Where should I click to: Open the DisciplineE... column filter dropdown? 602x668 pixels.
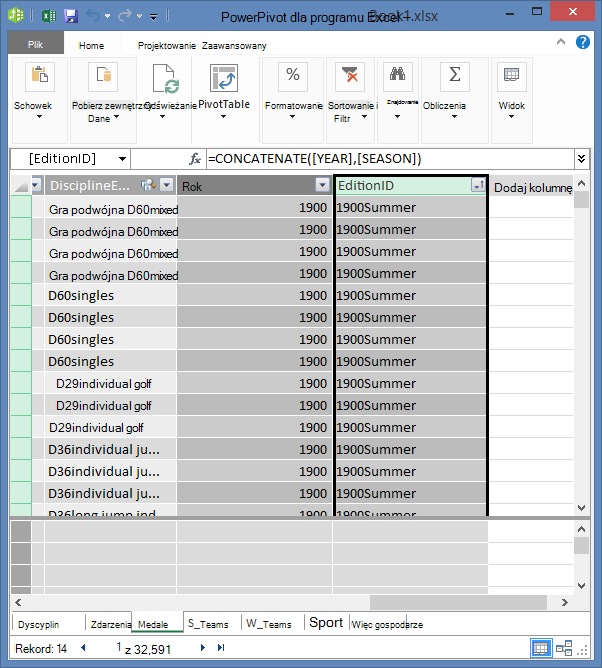(x=167, y=185)
